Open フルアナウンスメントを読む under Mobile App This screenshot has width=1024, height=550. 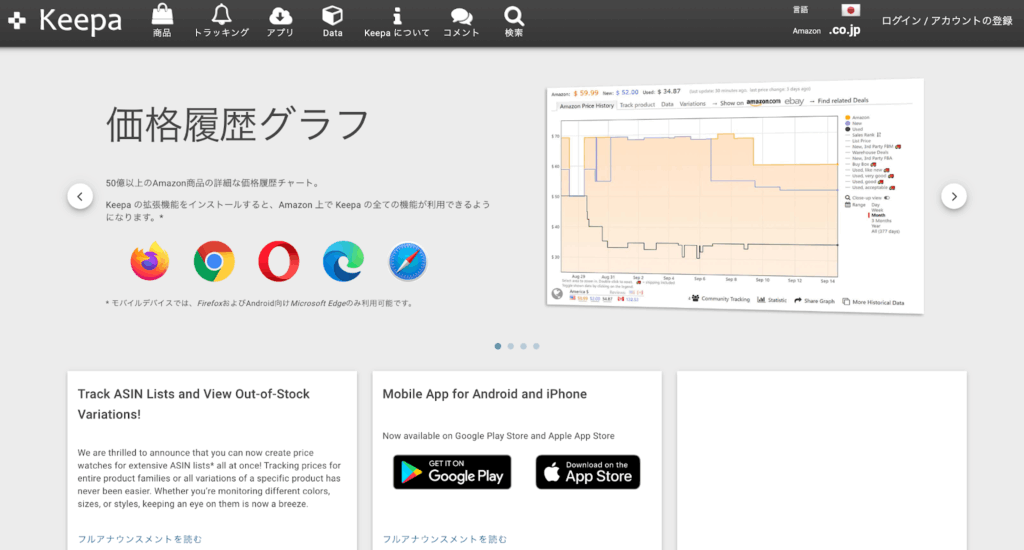pos(445,539)
